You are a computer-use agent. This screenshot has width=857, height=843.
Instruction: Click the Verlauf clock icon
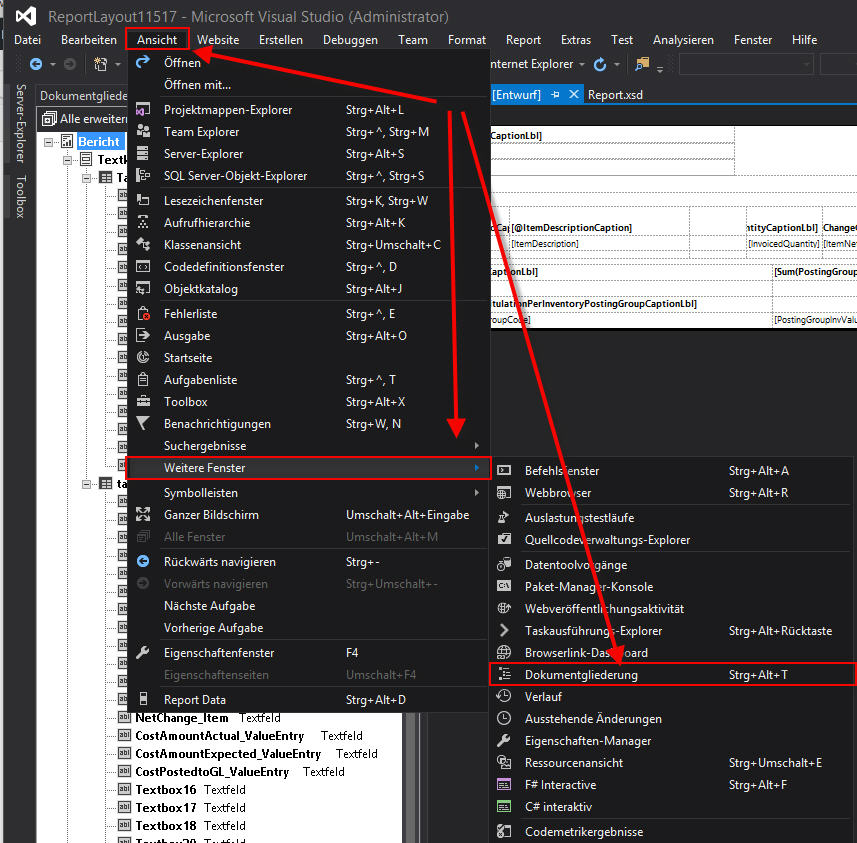pos(504,696)
